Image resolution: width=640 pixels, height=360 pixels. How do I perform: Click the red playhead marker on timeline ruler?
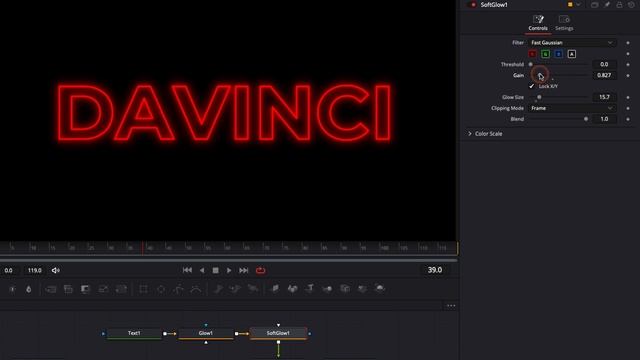pos(143,247)
